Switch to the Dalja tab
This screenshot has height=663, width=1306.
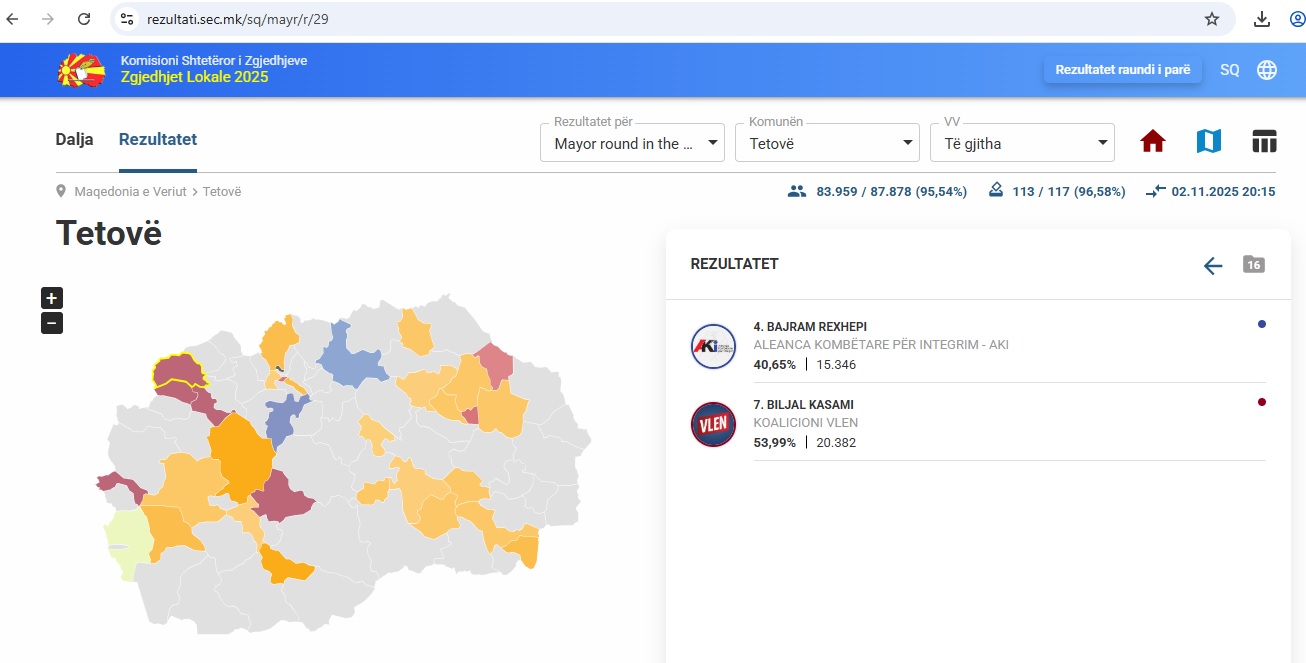pyautogui.click(x=74, y=140)
